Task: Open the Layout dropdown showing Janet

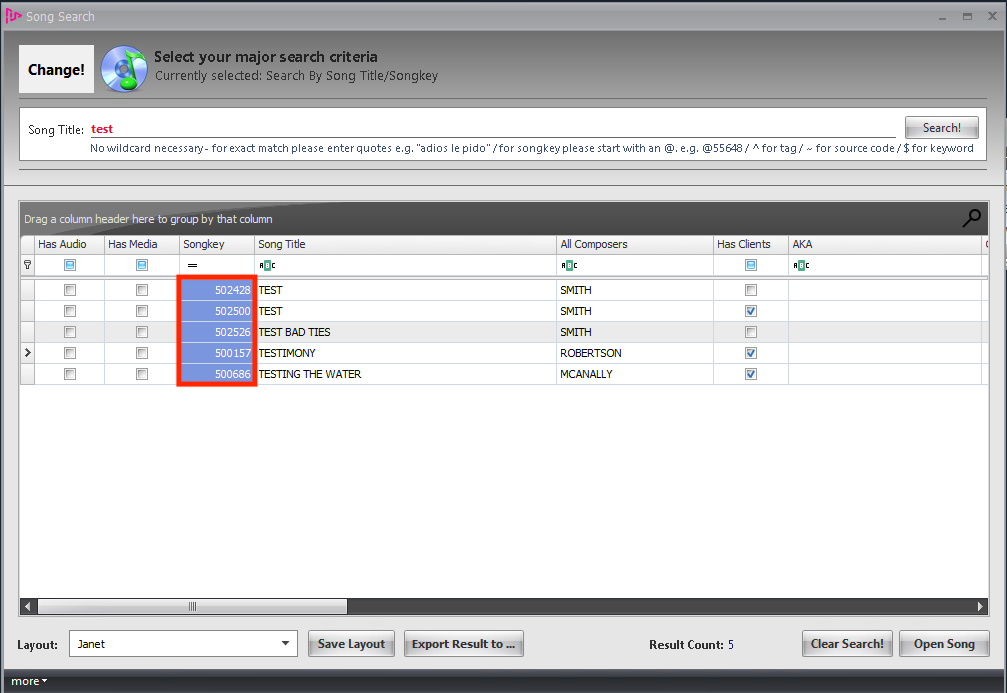Action: point(286,644)
